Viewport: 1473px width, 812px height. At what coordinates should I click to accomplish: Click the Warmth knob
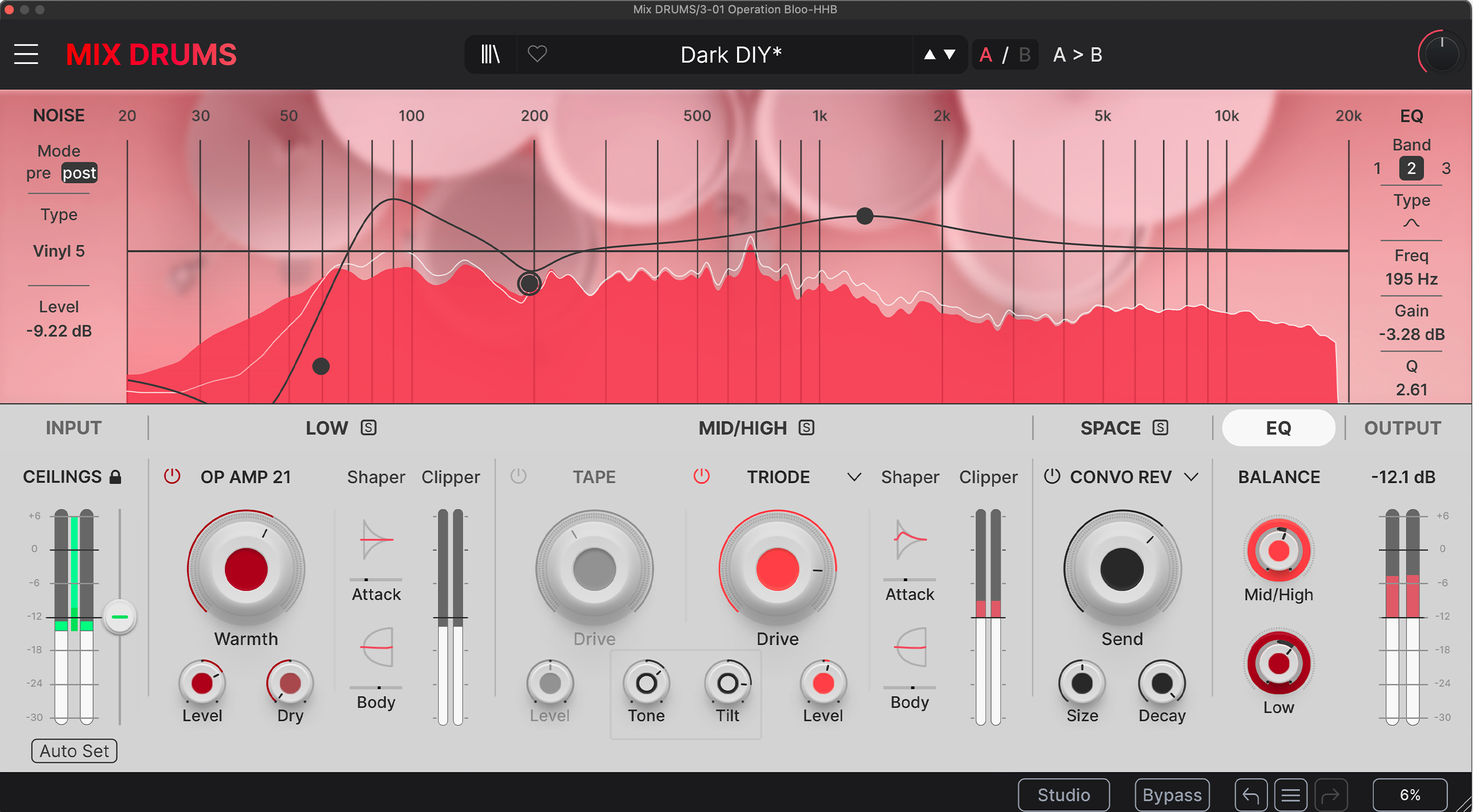point(246,568)
